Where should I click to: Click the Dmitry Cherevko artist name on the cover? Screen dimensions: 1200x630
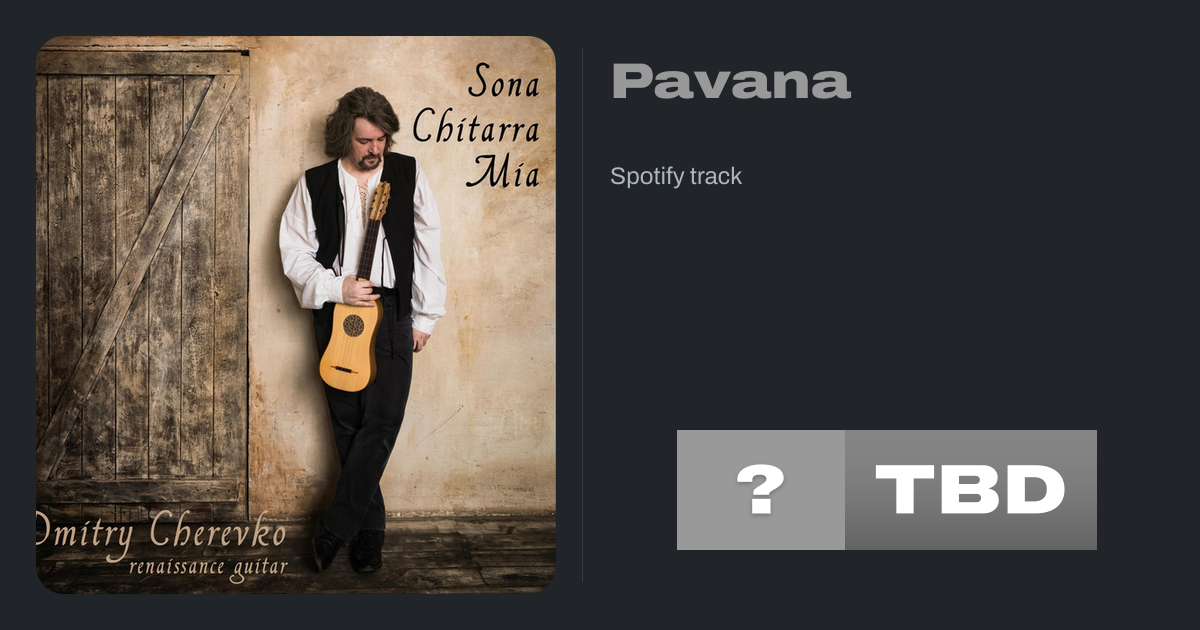tap(161, 533)
